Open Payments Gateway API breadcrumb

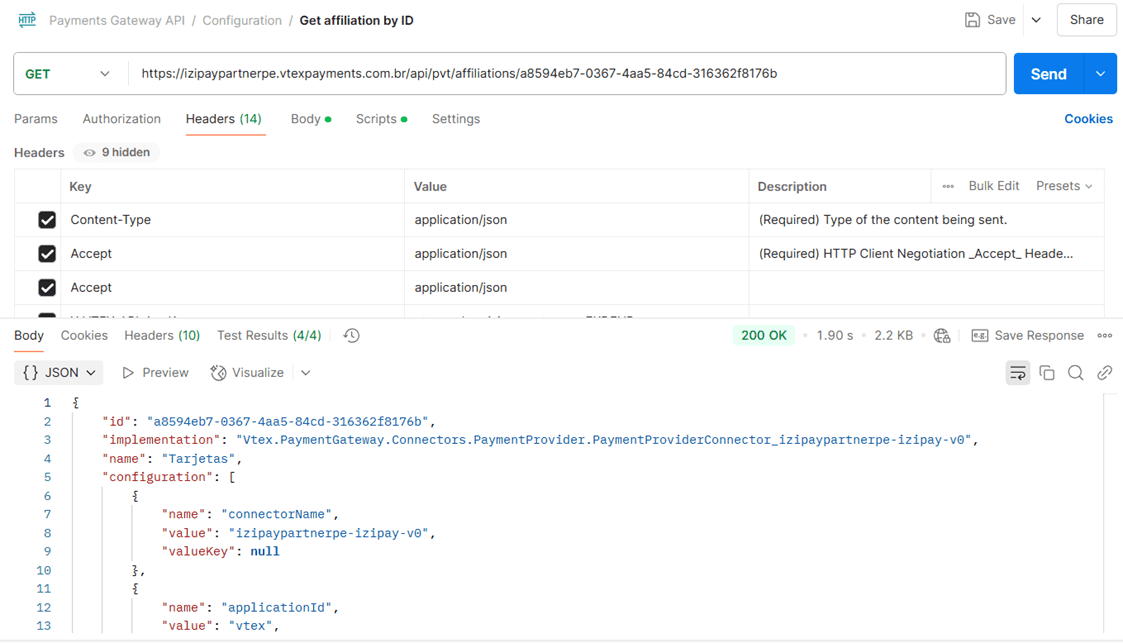117,20
